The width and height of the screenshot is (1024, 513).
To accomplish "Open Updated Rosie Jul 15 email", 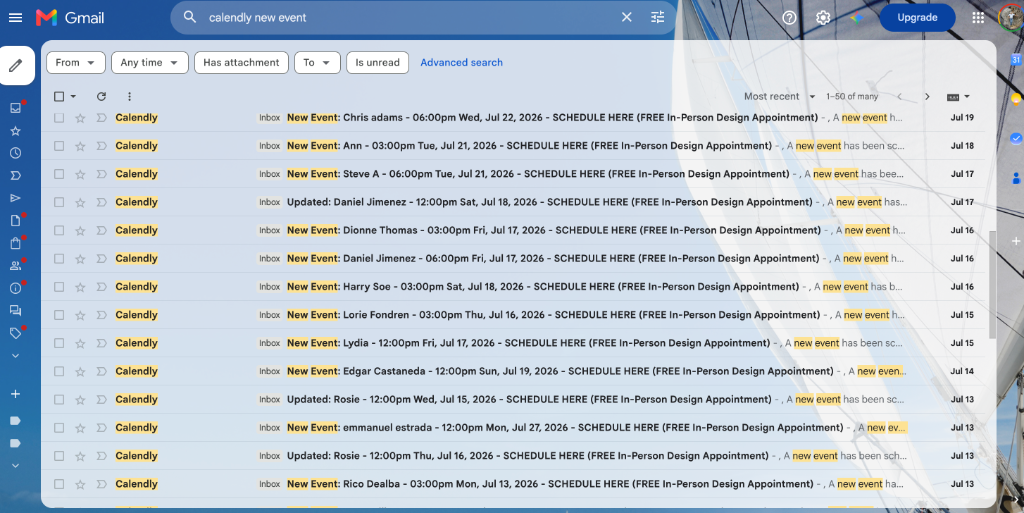I will 513,399.
